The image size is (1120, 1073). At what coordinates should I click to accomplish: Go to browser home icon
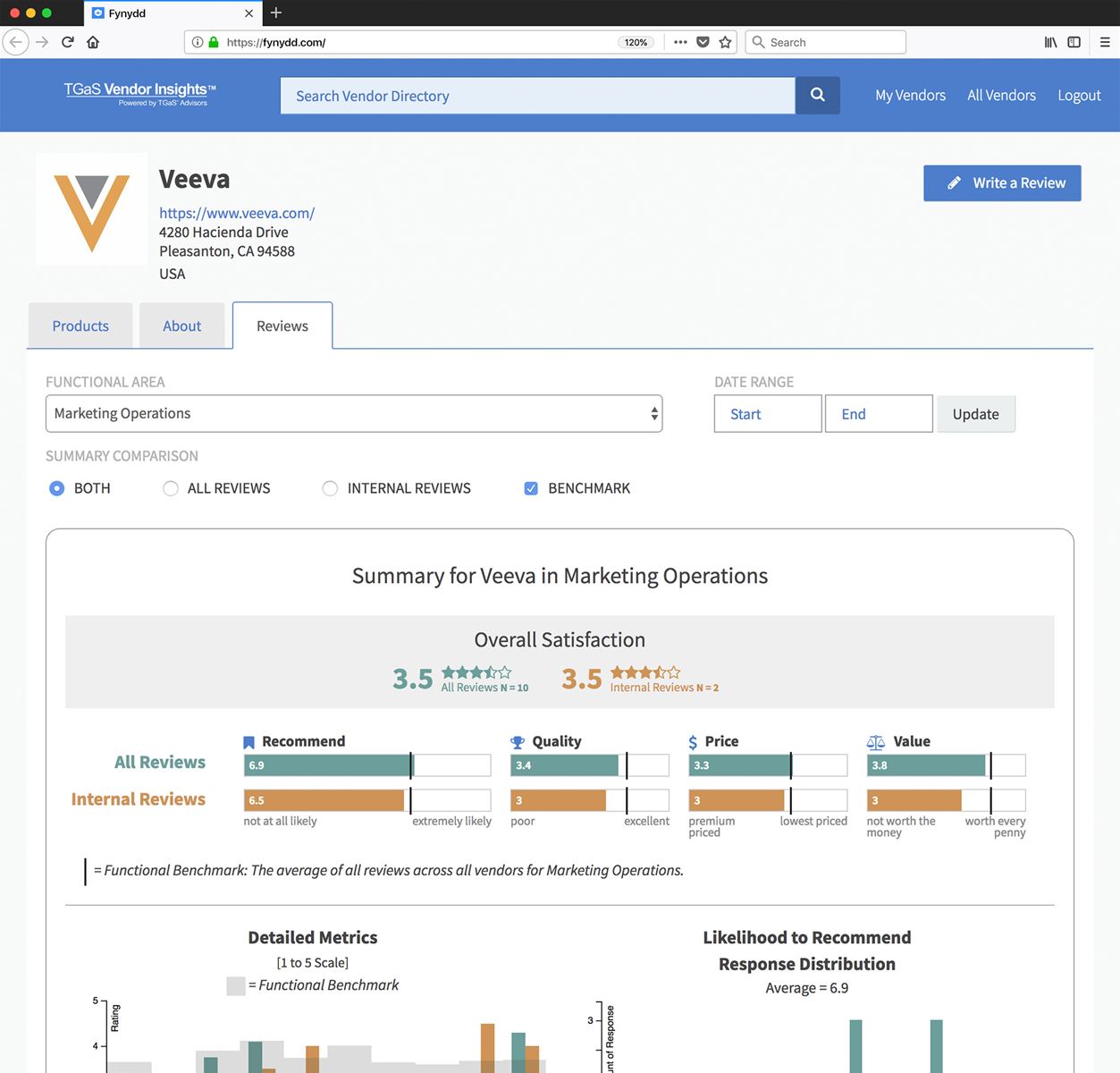pos(93,42)
